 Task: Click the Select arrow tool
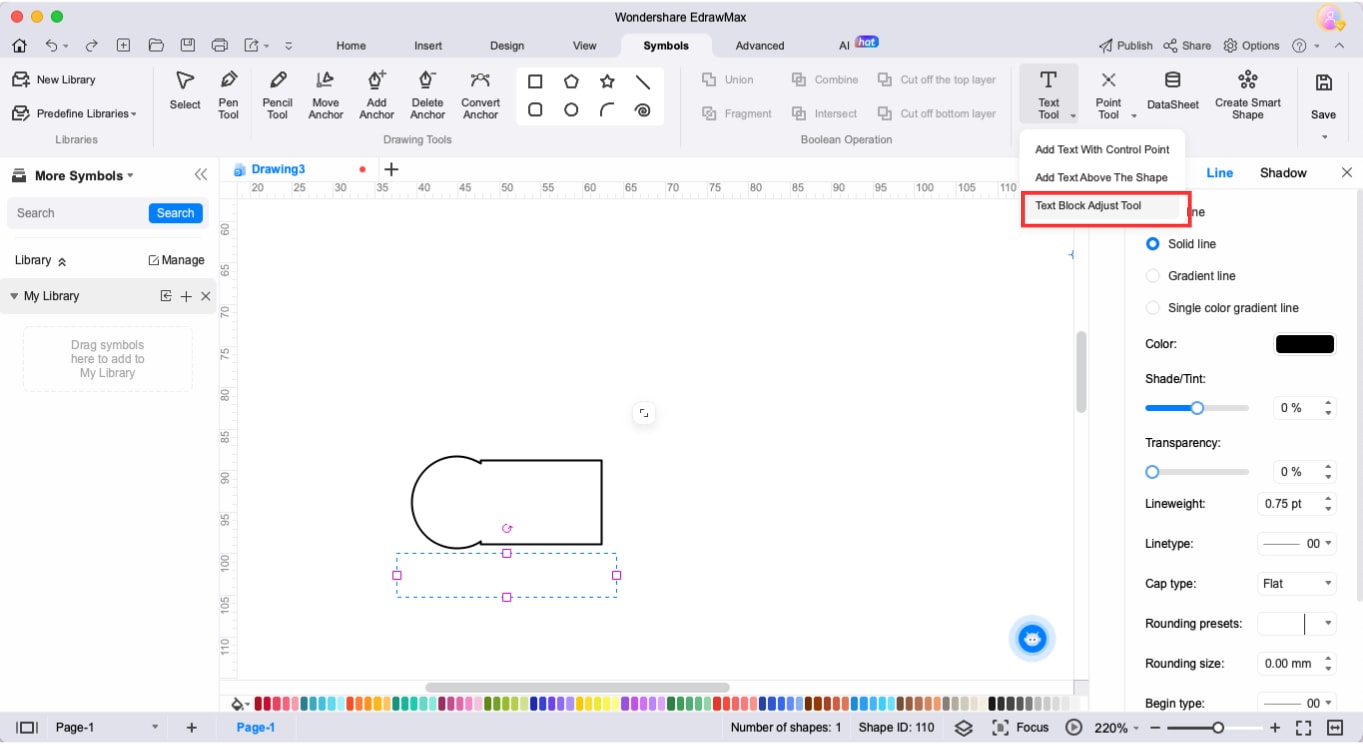pyautogui.click(x=184, y=89)
